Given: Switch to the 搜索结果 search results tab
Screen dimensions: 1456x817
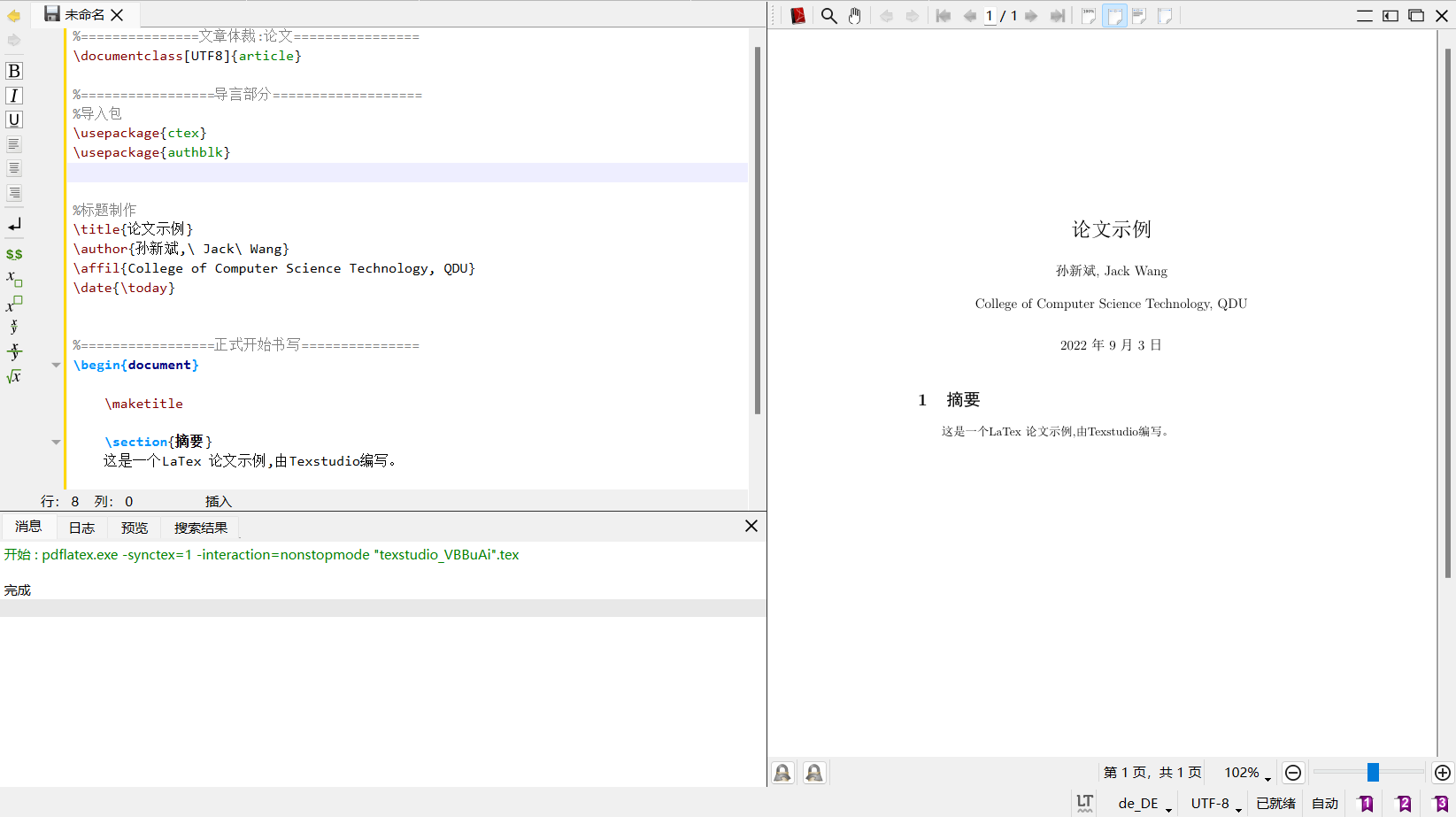Looking at the screenshot, I should pyautogui.click(x=201, y=528).
